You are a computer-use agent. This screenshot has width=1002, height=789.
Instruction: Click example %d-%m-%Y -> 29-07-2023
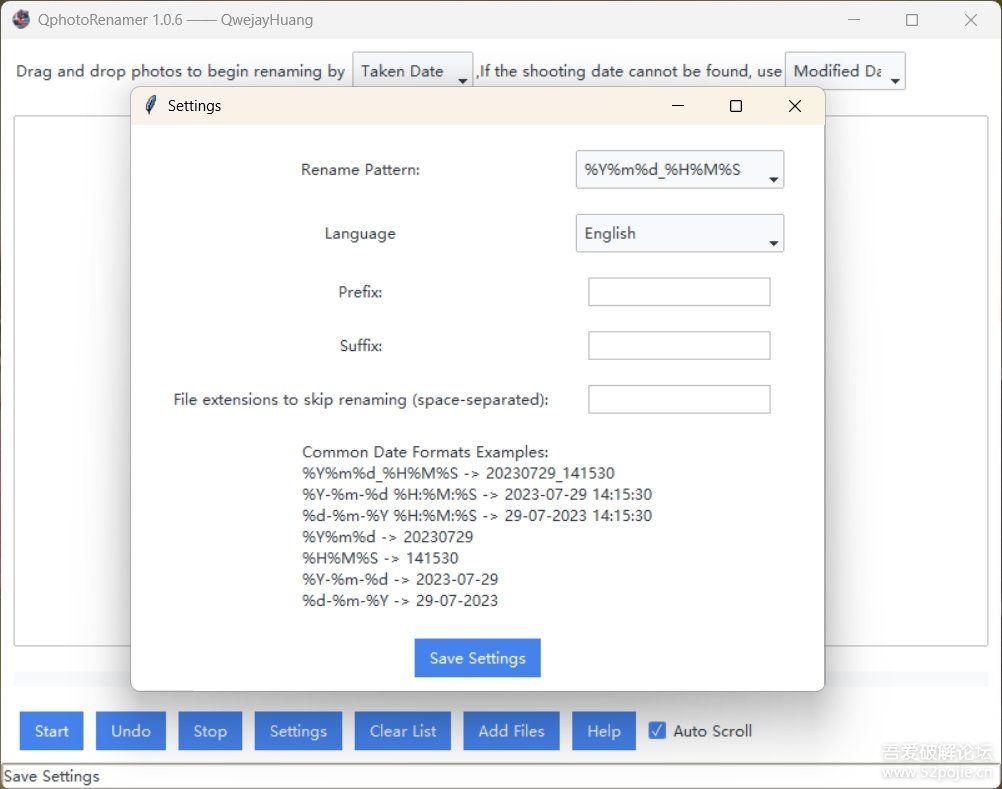400,601
